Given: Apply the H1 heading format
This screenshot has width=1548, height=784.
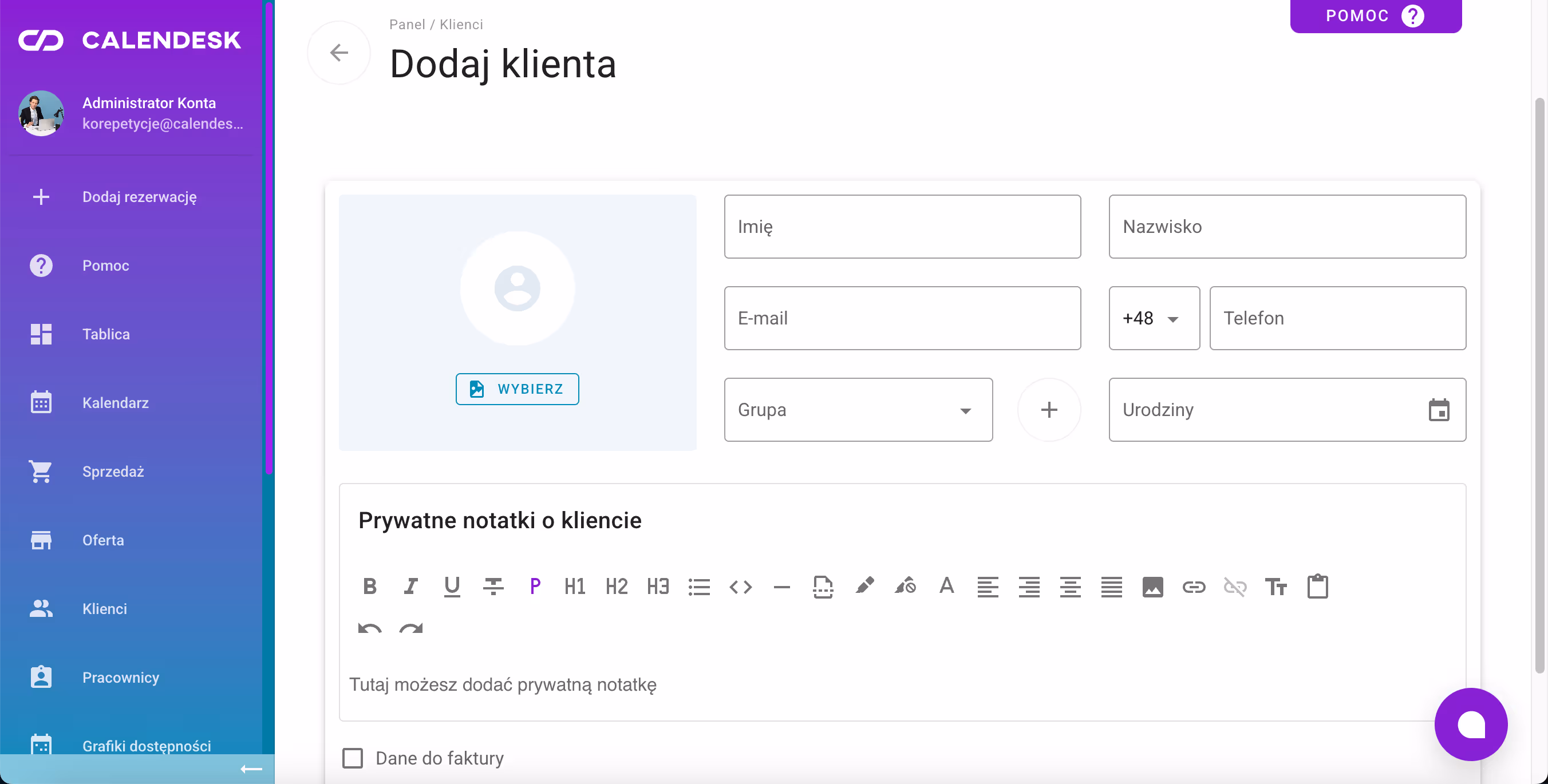Looking at the screenshot, I should (575, 587).
